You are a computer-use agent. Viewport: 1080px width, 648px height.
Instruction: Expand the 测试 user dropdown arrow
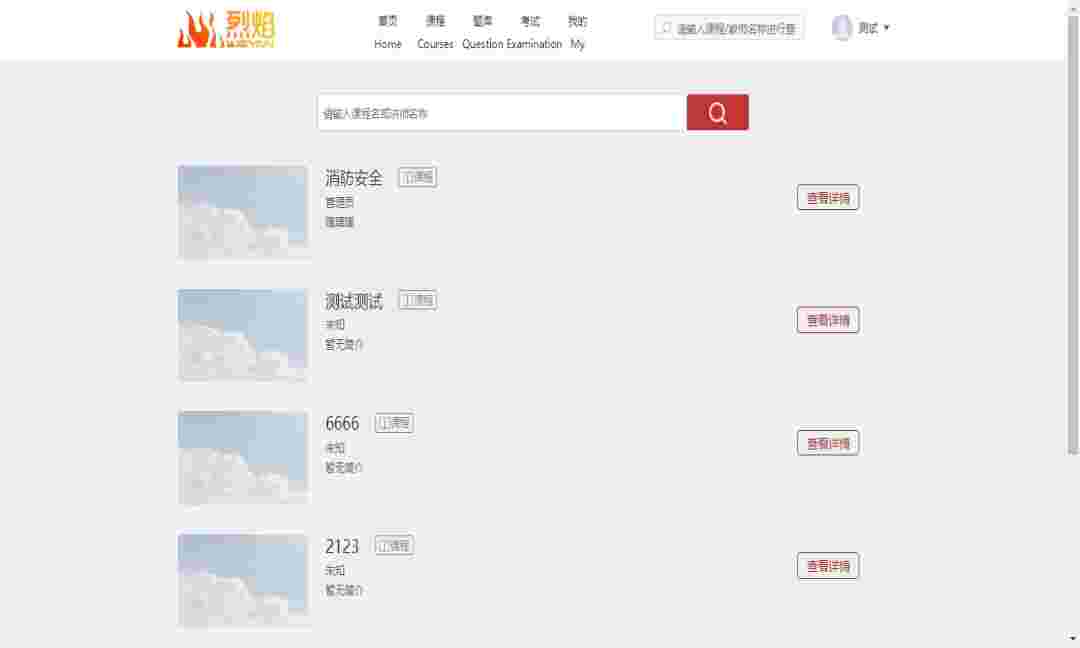[x=886, y=28]
